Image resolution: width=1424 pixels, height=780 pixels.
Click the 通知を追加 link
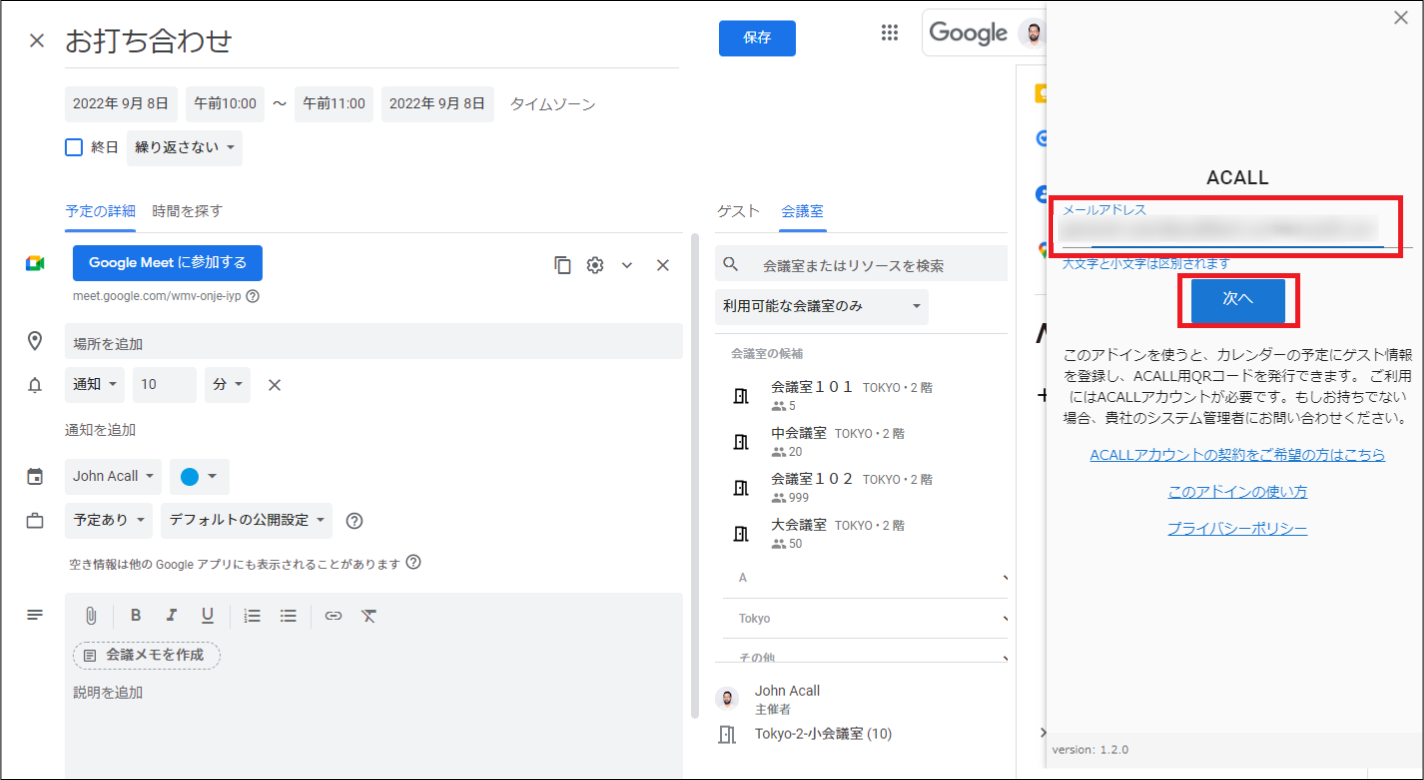[100, 430]
